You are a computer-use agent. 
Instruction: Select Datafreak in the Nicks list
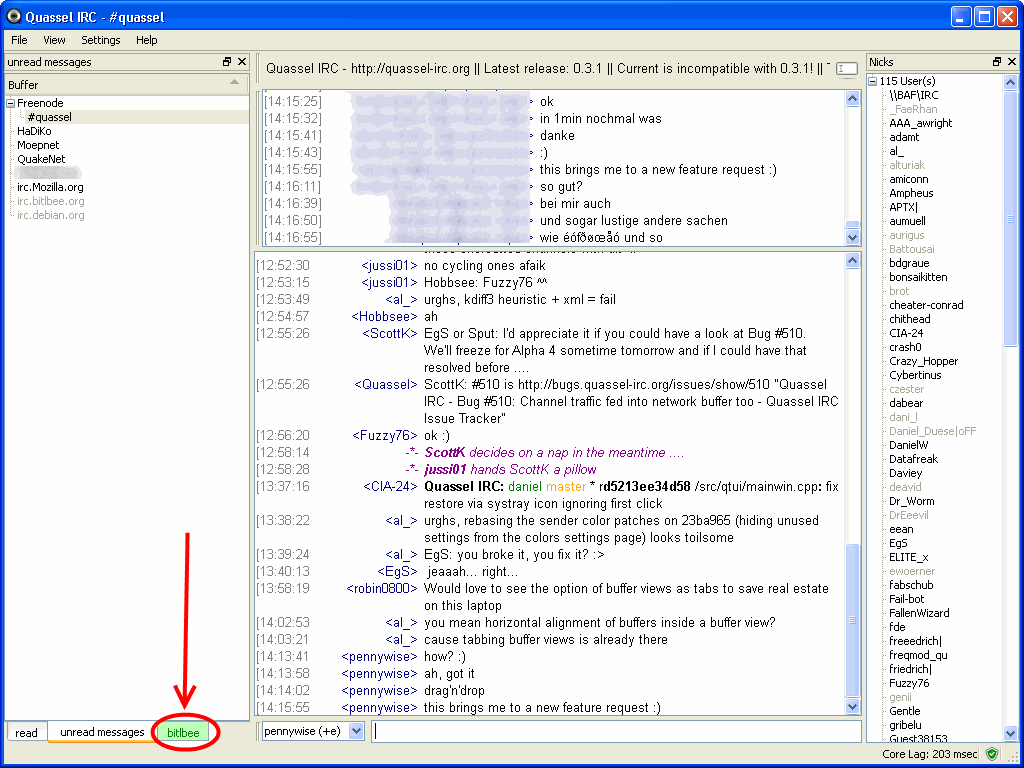coord(913,459)
